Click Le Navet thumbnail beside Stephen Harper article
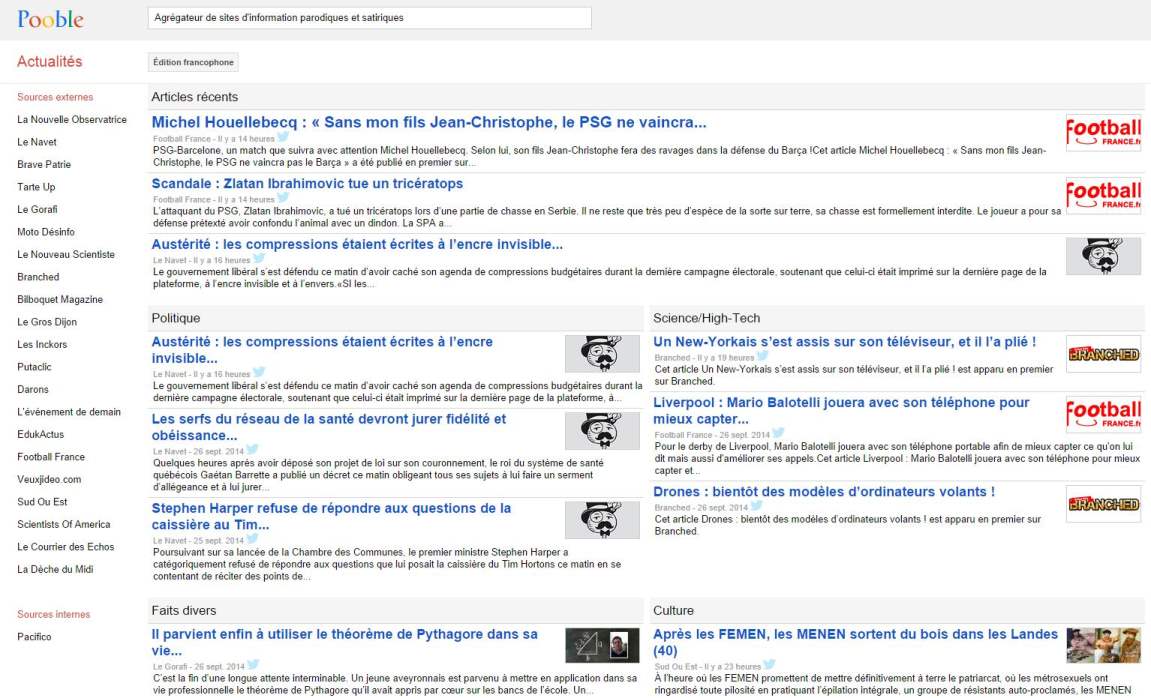Screen dimensions: 1151x698 602,520
